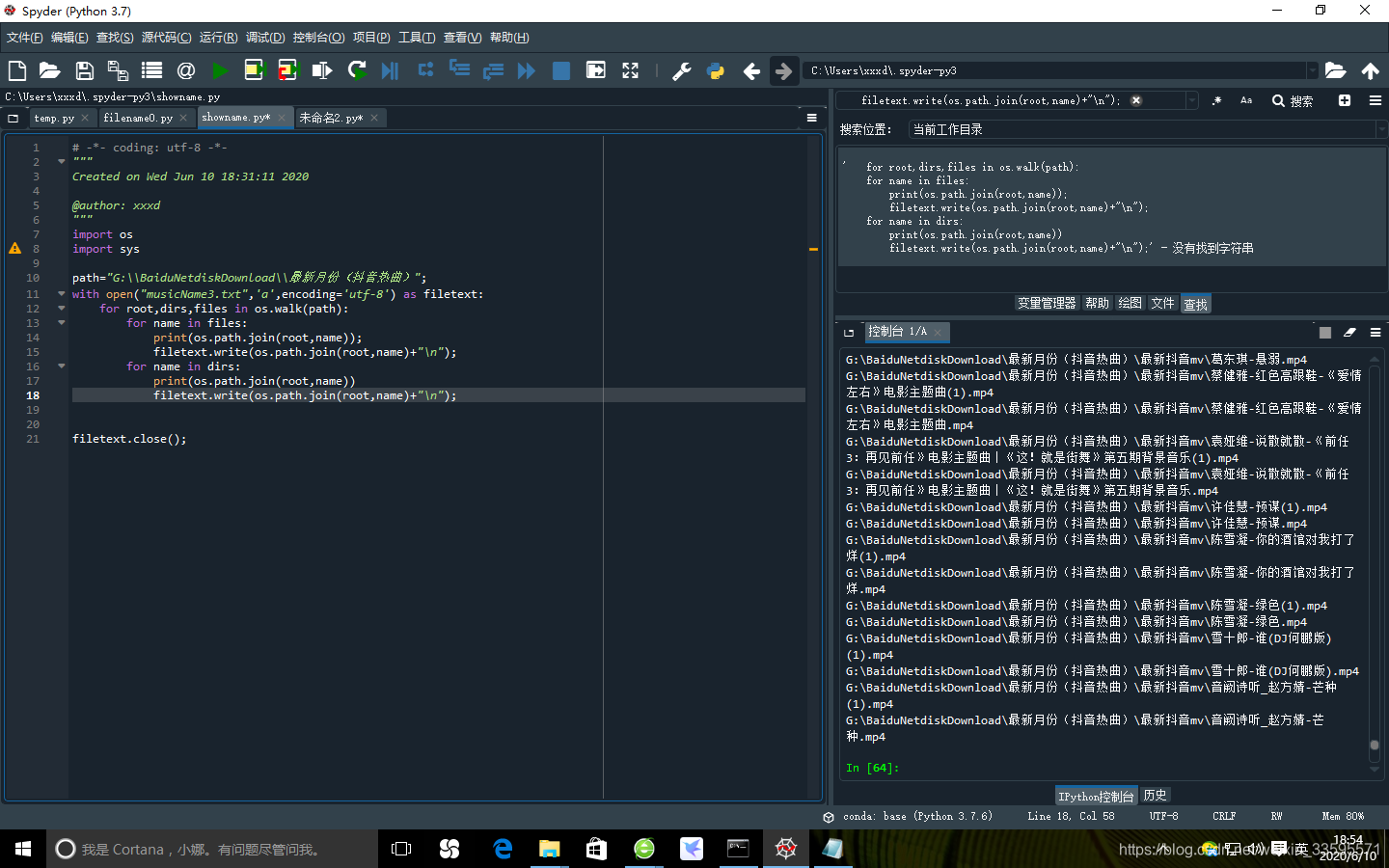Open the 调试(D) debug menu

pos(265,38)
